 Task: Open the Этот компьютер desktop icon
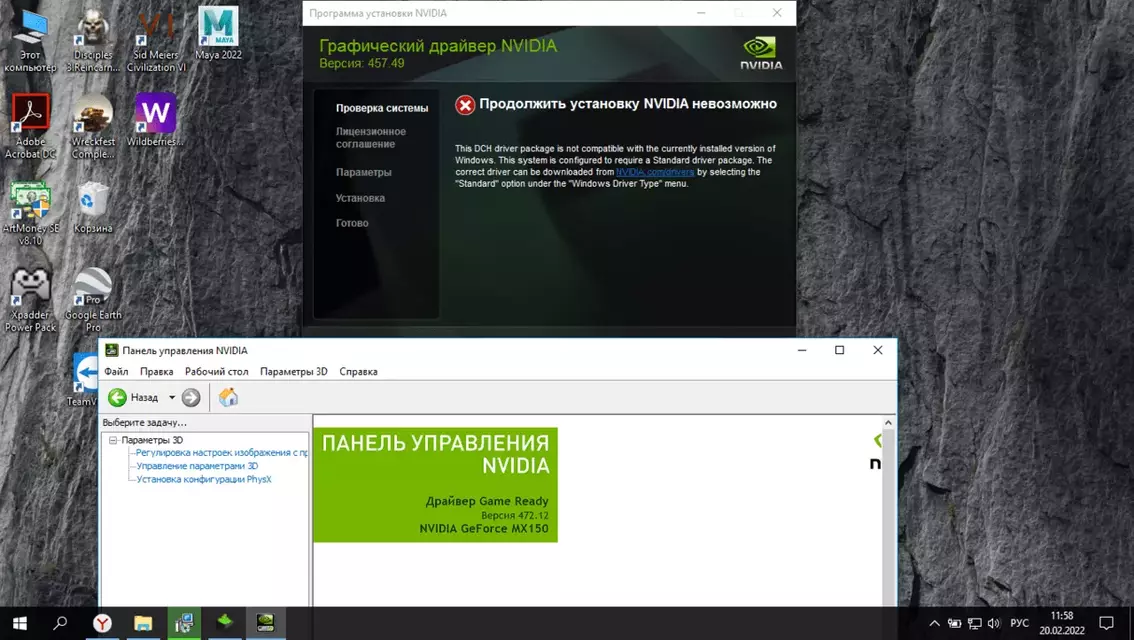[x=30, y=41]
